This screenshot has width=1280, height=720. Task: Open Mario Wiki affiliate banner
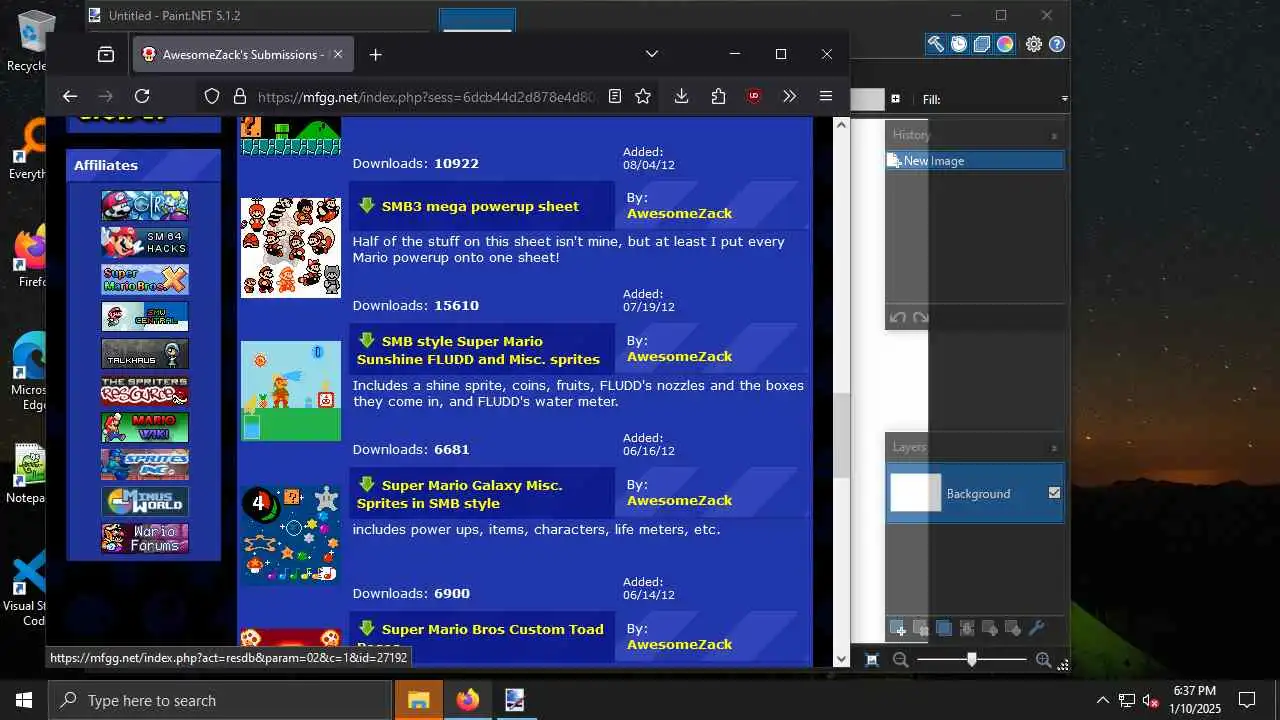point(145,427)
